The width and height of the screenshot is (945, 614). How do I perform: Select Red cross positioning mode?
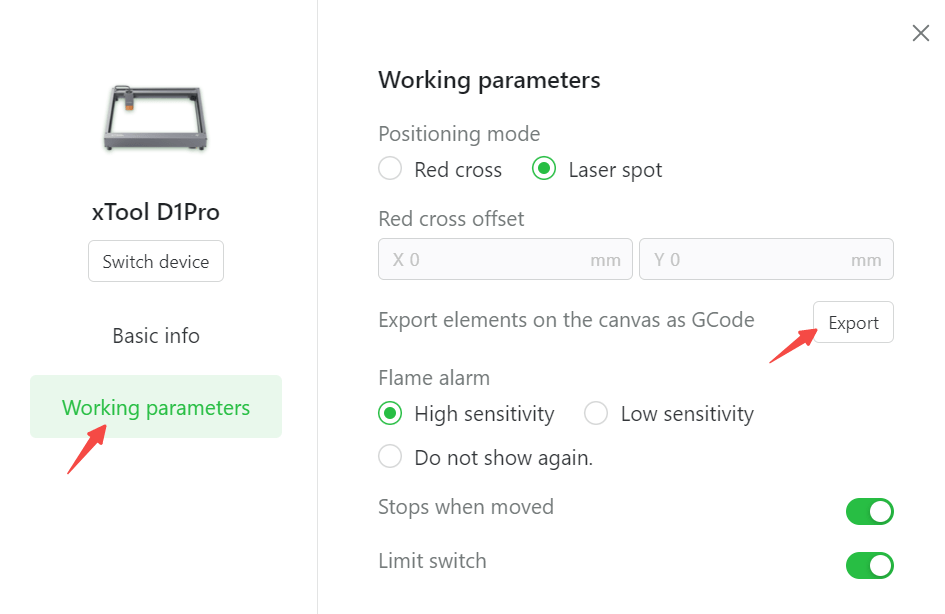point(391,170)
